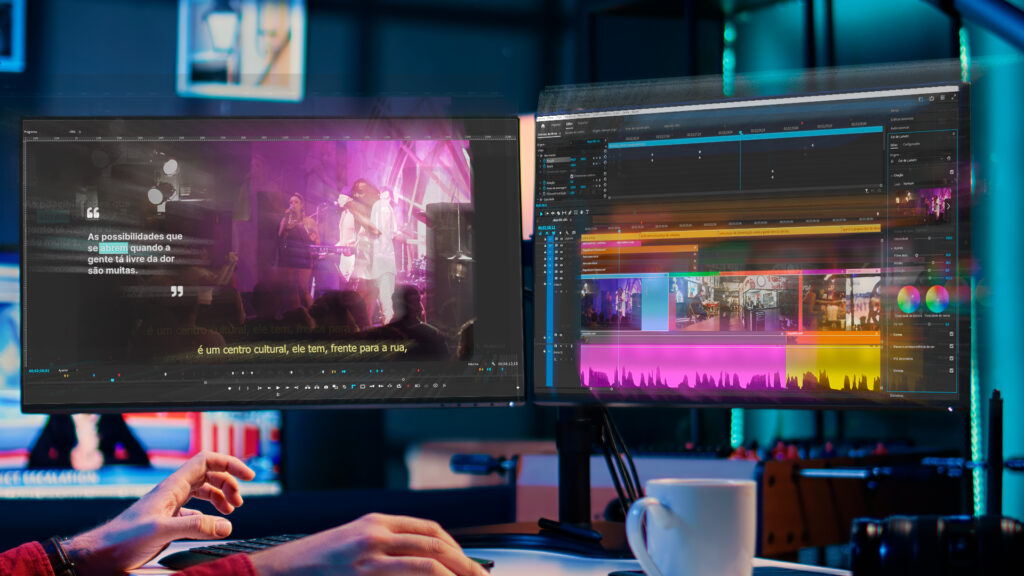Toggle snap magnet icon in timeline header
This screenshot has width=1024, height=576.
tap(547, 233)
